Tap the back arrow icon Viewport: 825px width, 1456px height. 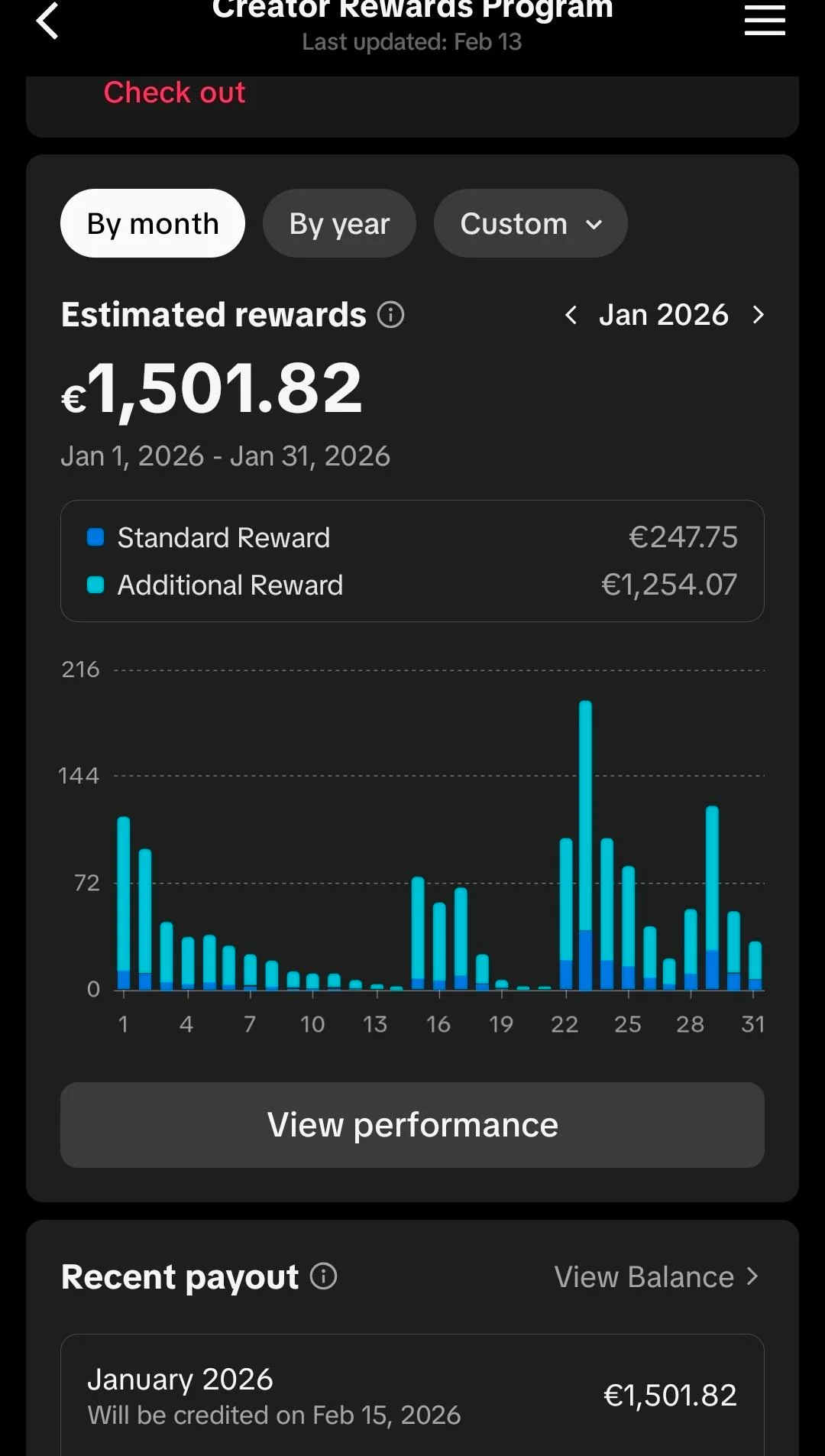[x=47, y=21]
